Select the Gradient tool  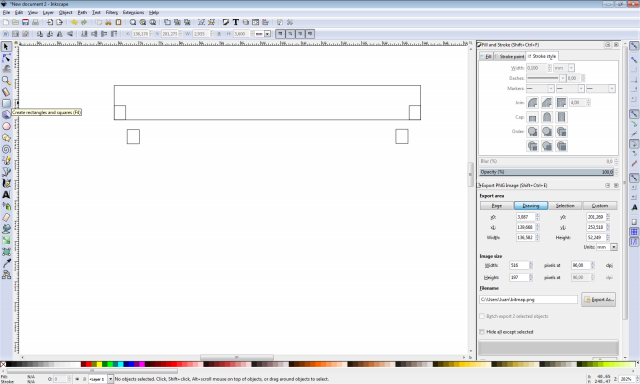pyautogui.click(x=6, y=240)
